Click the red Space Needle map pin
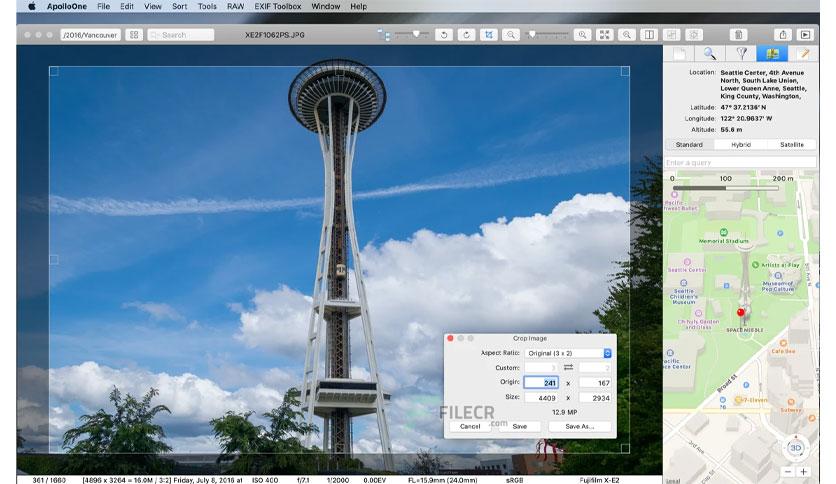Image resolution: width=836 pixels, height=484 pixels. coord(740,312)
